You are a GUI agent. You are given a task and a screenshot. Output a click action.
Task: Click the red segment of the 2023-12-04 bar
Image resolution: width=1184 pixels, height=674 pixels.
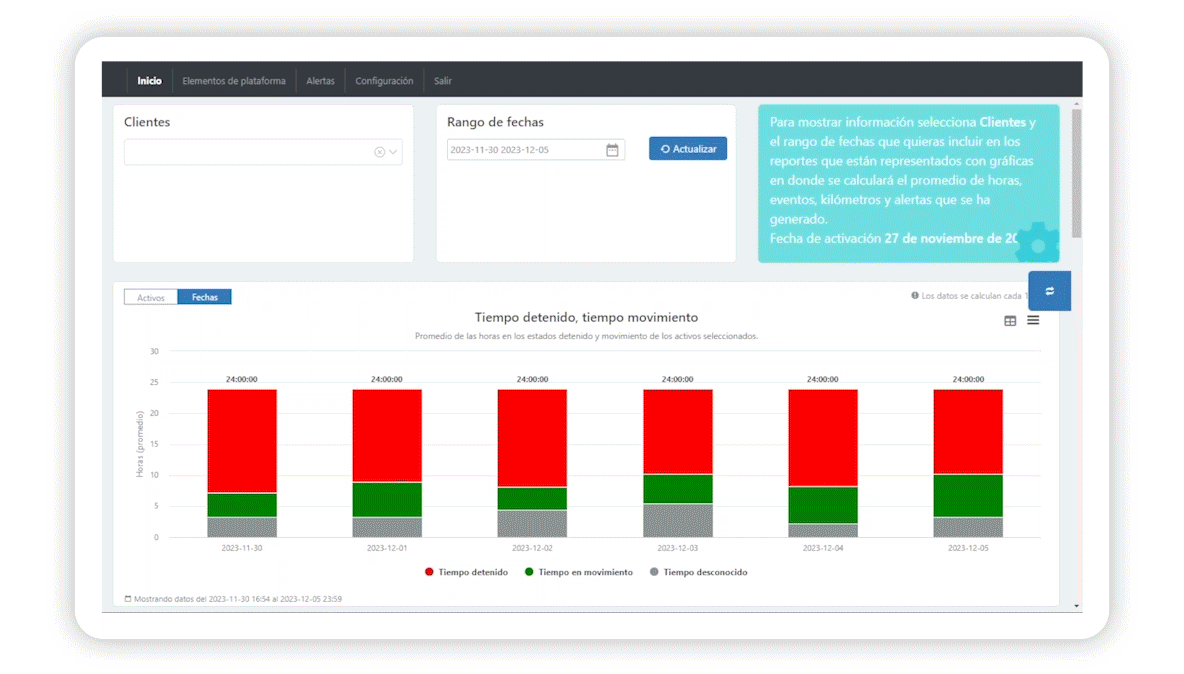coord(822,438)
